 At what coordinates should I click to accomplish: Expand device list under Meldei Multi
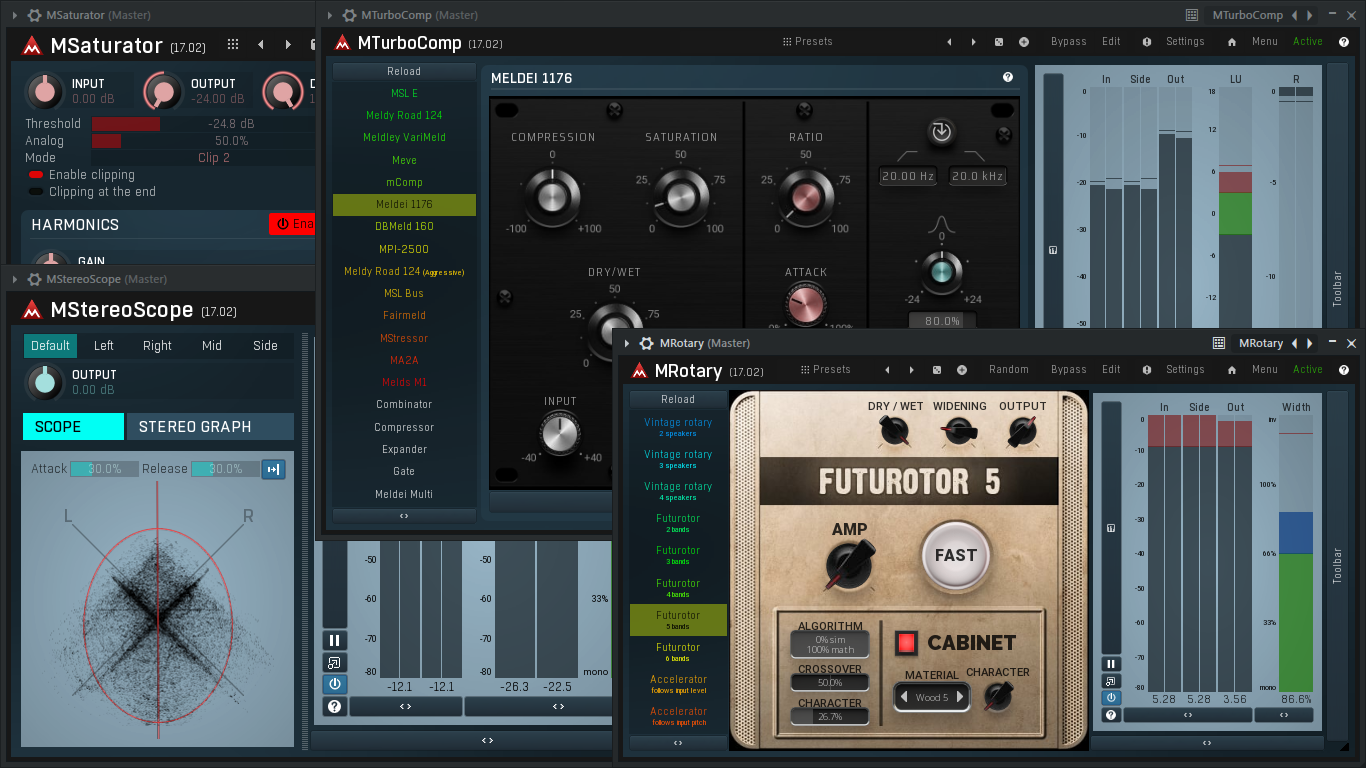tap(404, 516)
